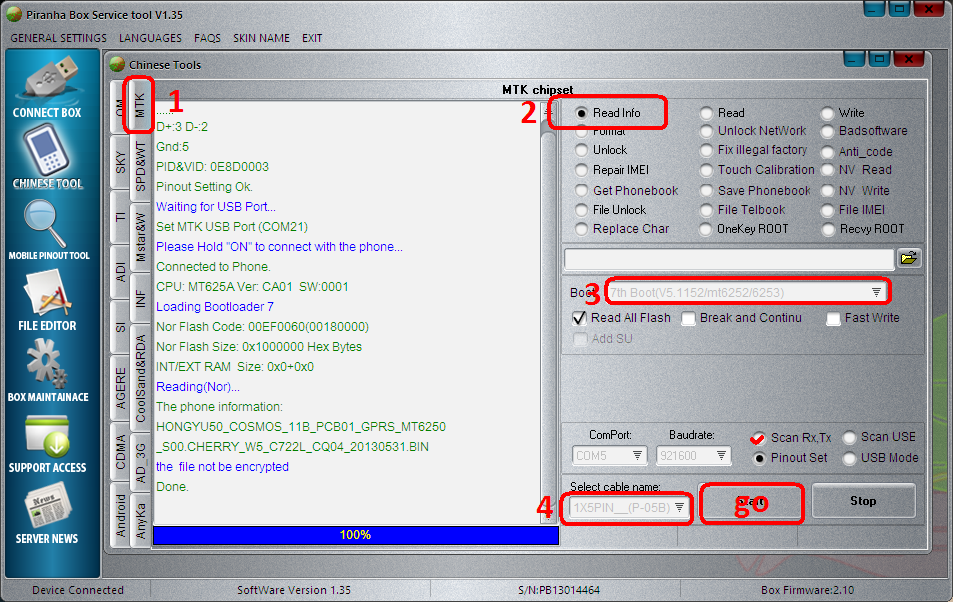
Task: Expand the Select cable name dropdown
Action: click(679, 508)
